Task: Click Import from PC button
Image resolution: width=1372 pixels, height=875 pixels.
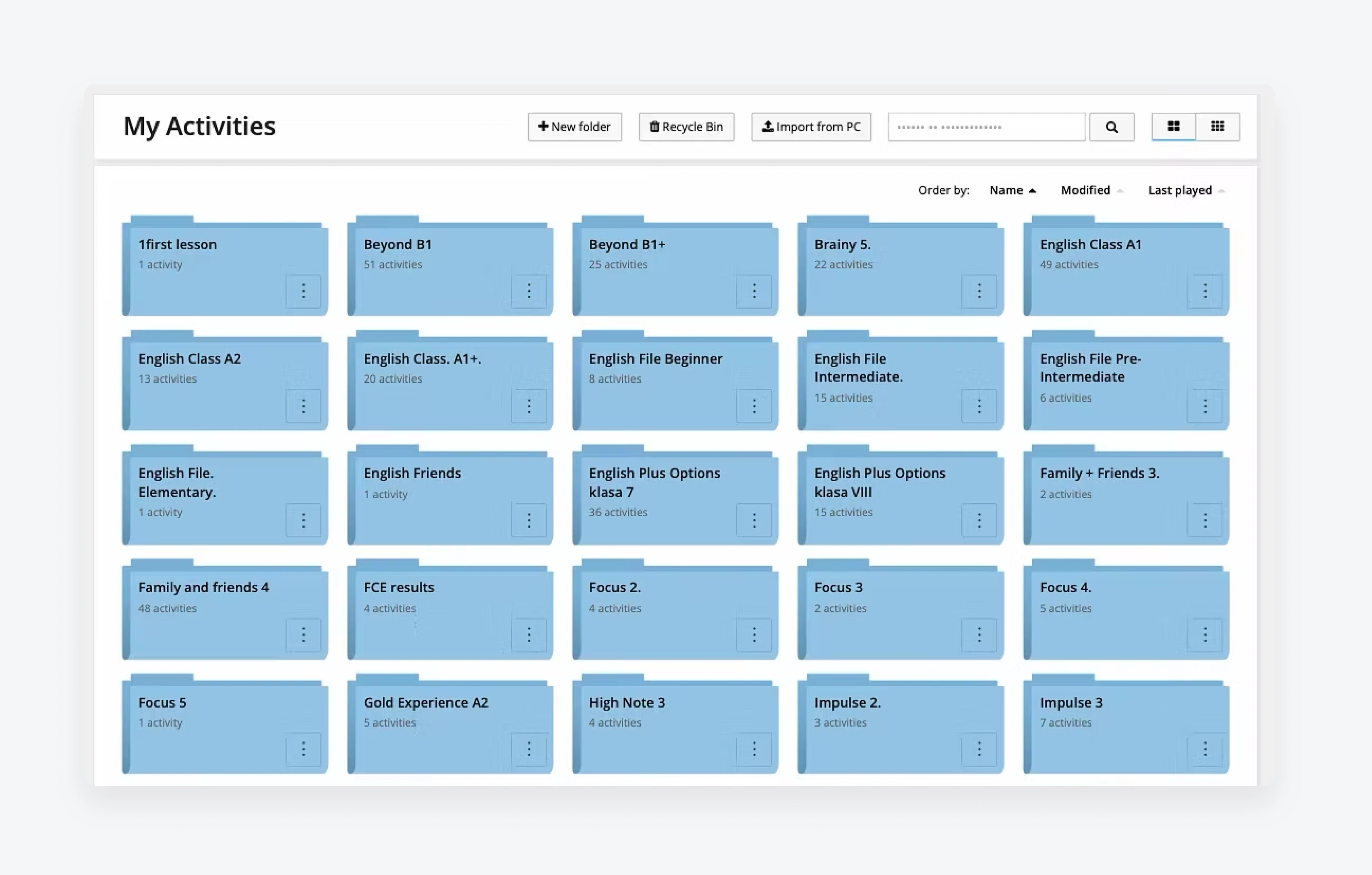Action: tap(811, 127)
